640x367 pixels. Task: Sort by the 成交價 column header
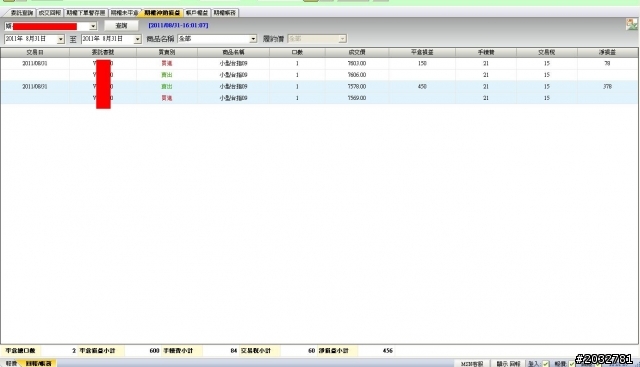pos(357,52)
